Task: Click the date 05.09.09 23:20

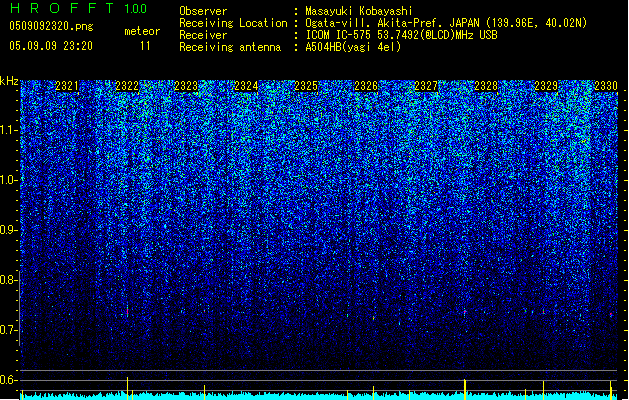Action: [x=51, y=46]
